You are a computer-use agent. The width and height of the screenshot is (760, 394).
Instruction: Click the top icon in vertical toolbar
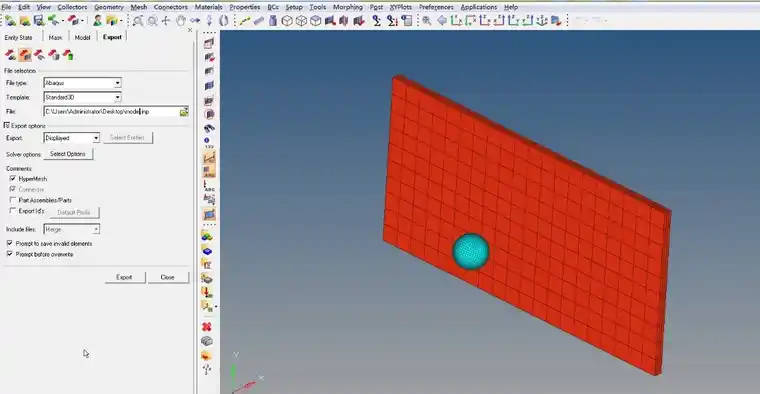tap(209, 43)
